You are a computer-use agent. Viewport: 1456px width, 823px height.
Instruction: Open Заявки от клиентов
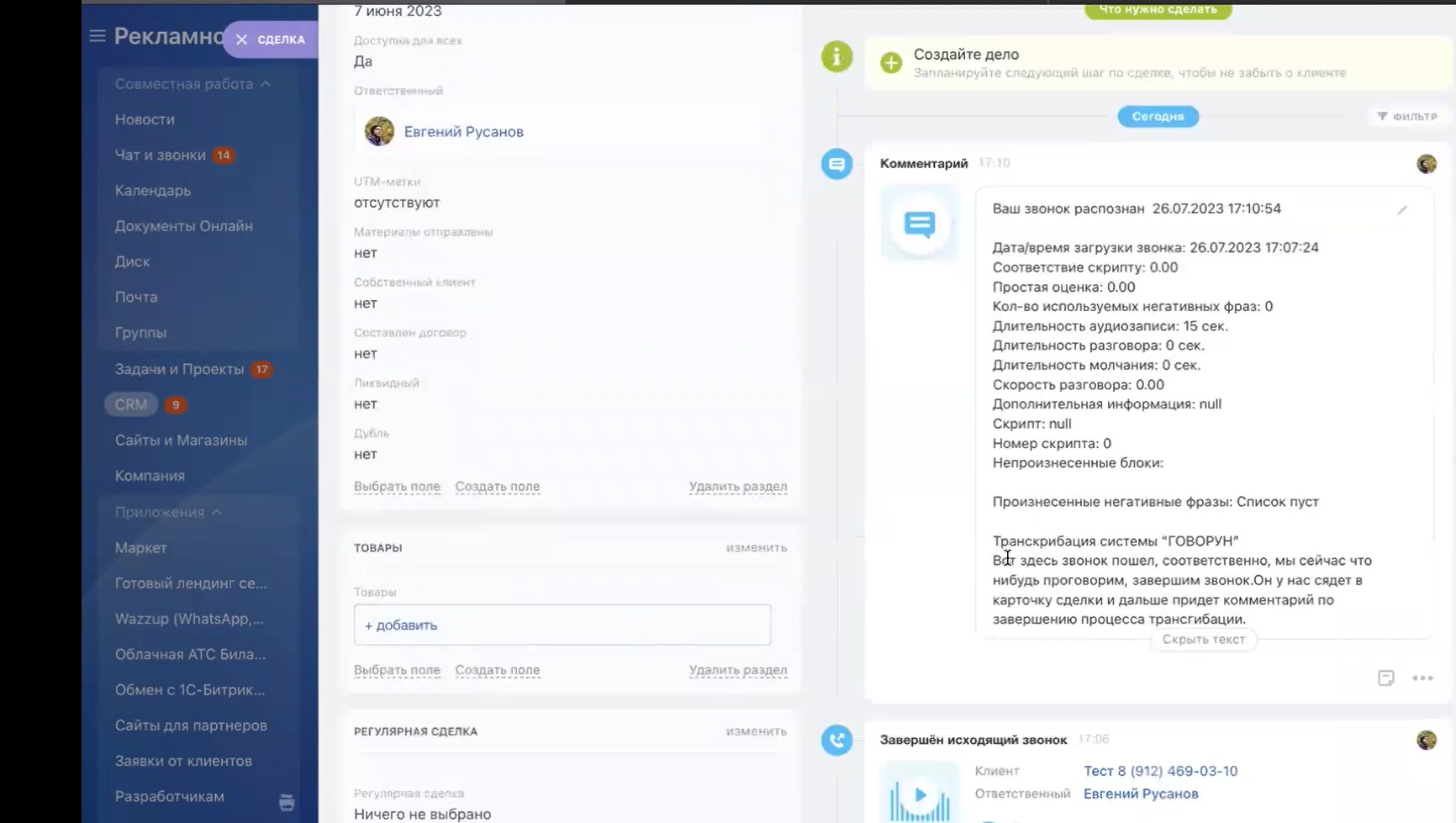(183, 761)
